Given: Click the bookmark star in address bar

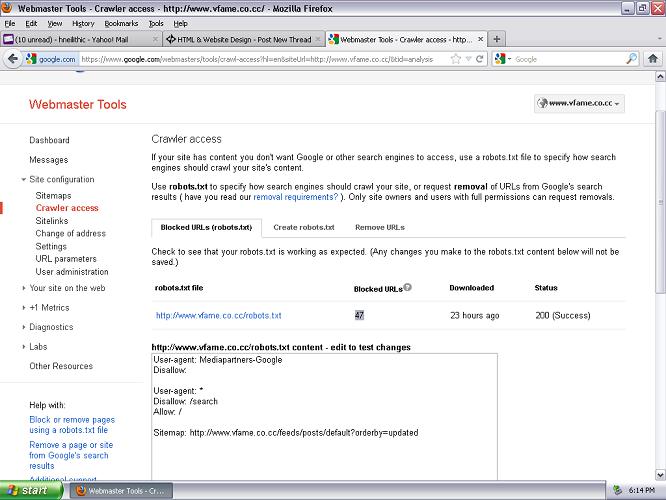Looking at the screenshot, I should [x=456, y=59].
